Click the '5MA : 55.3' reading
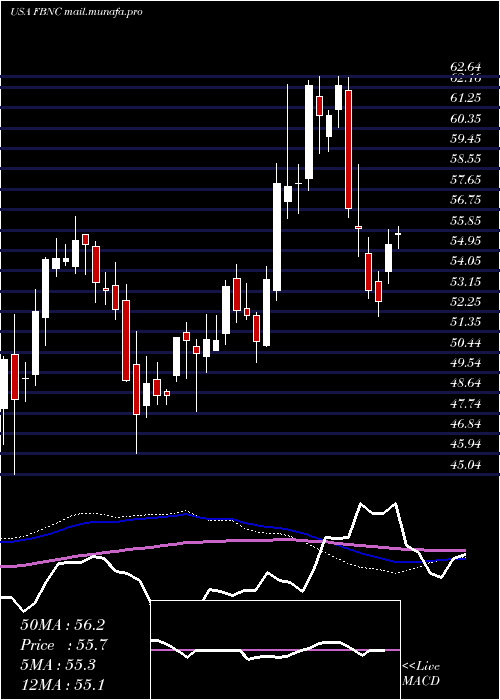This screenshot has height=700, width=500. (x=58, y=664)
